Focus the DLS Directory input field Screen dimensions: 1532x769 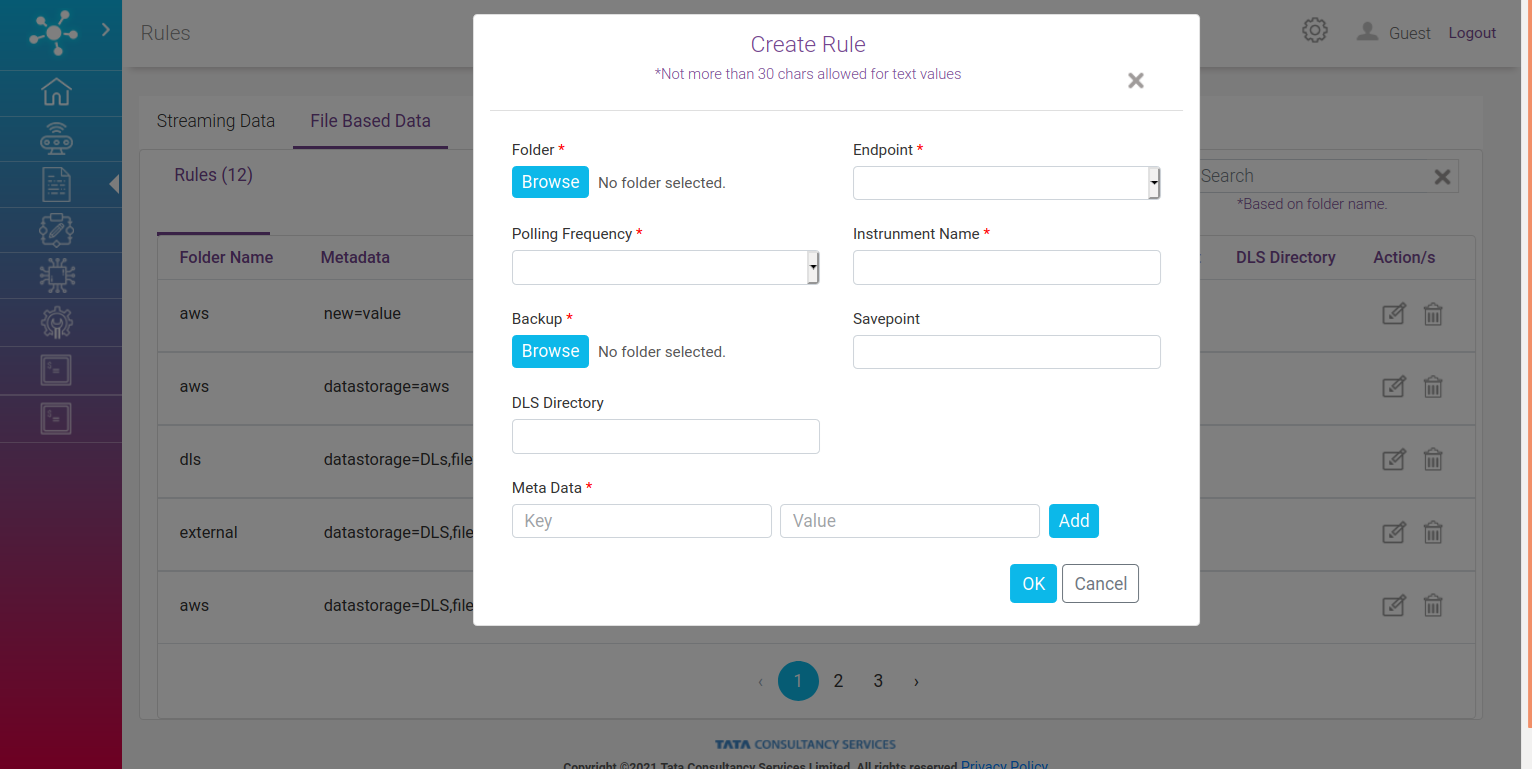coord(665,436)
